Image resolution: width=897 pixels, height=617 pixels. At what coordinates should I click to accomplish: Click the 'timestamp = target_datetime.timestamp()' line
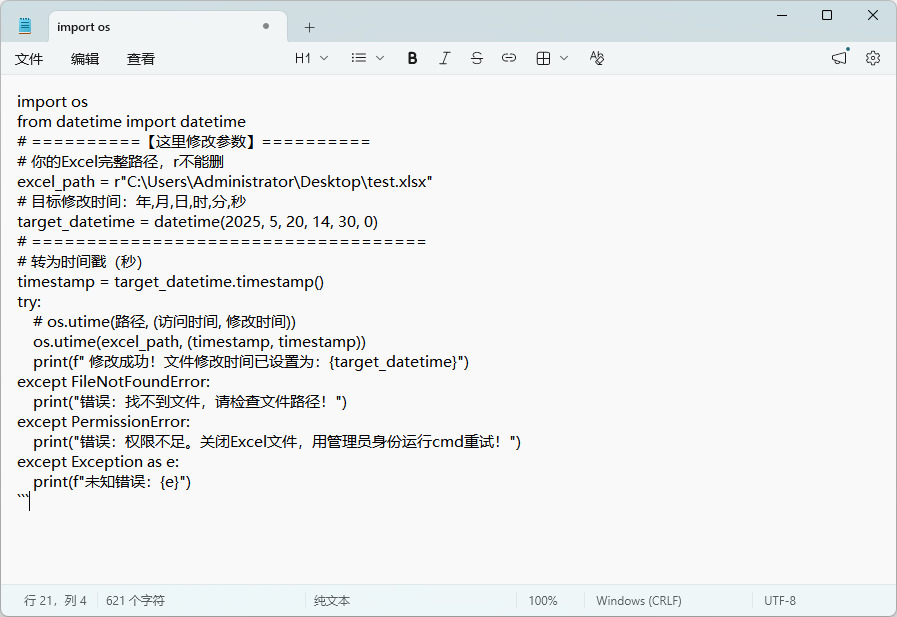(x=170, y=282)
